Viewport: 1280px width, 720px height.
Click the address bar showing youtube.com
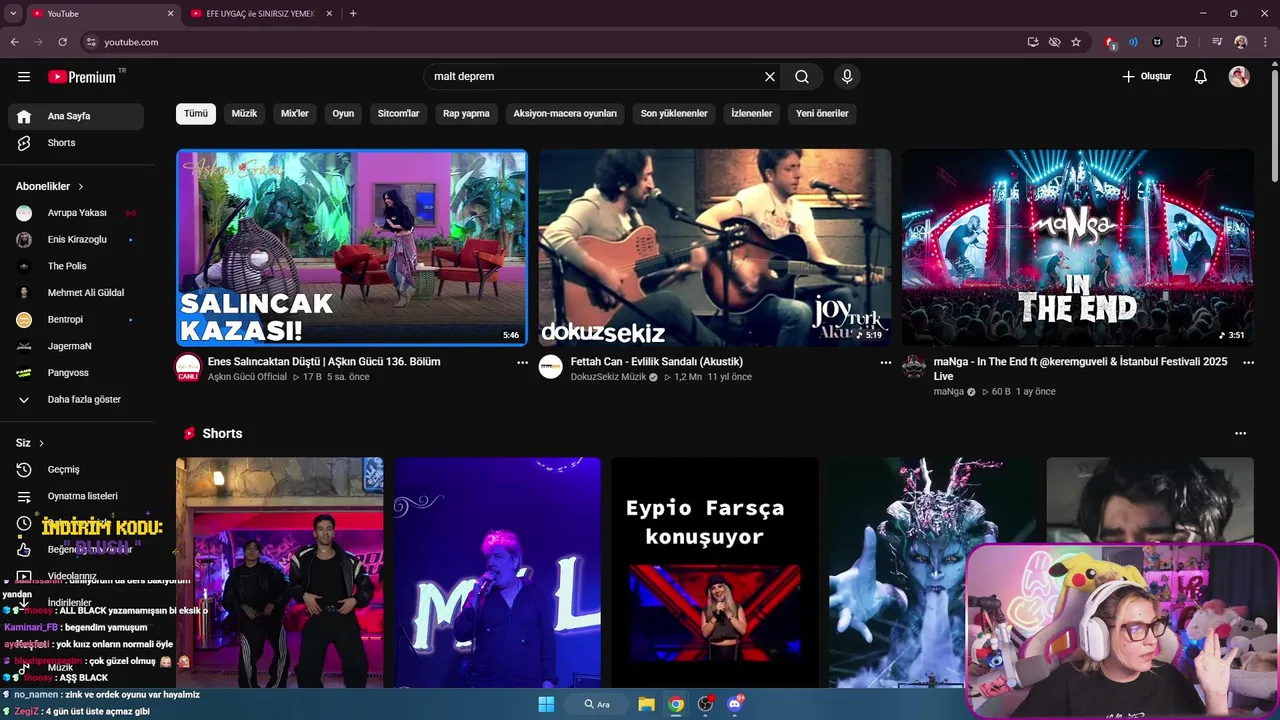point(550,42)
